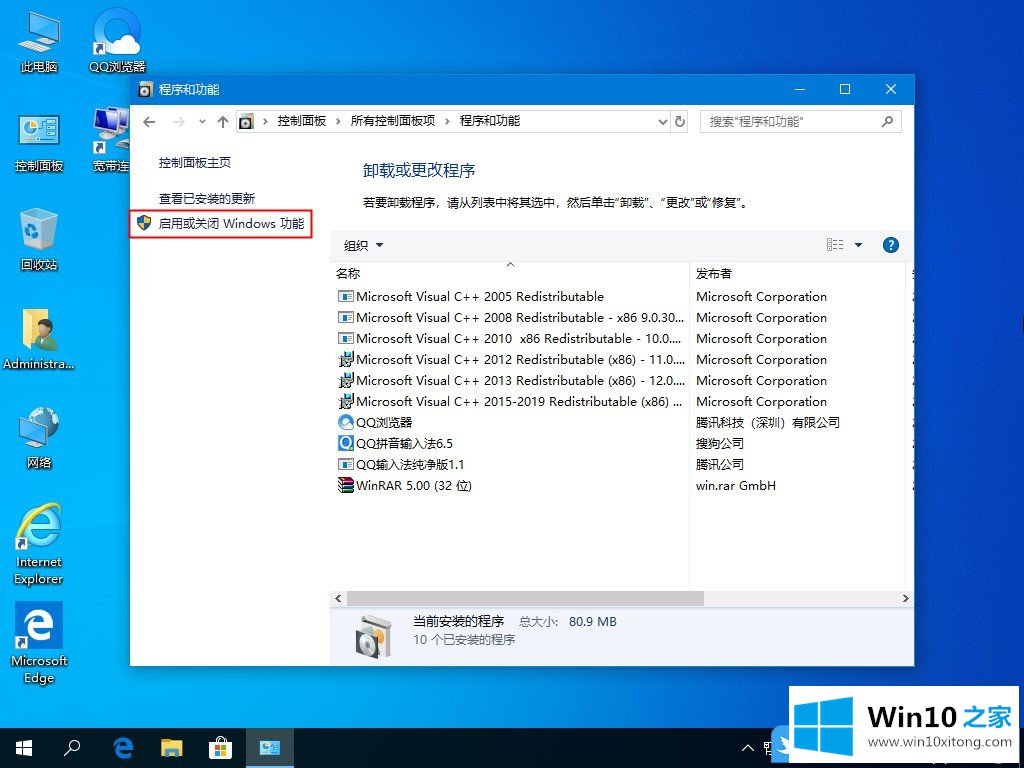Viewport: 1024px width, 768px height.
Task: Maximize the 程序和功能 window
Action: point(844,89)
